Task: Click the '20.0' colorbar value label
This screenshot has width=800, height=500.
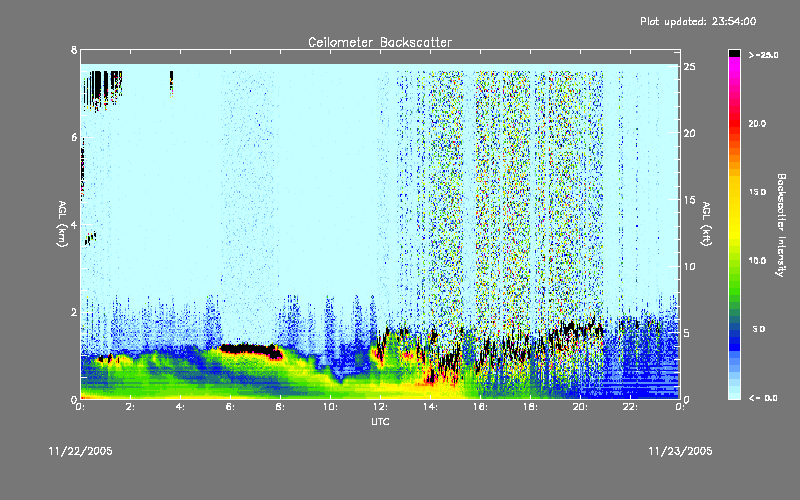Action: coord(757,123)
